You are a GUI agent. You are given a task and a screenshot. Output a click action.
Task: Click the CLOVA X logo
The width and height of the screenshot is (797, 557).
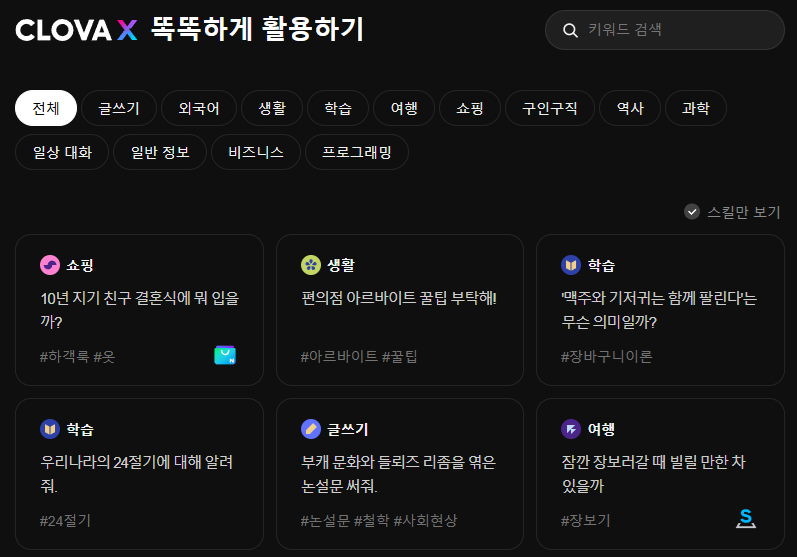[76, 30]
